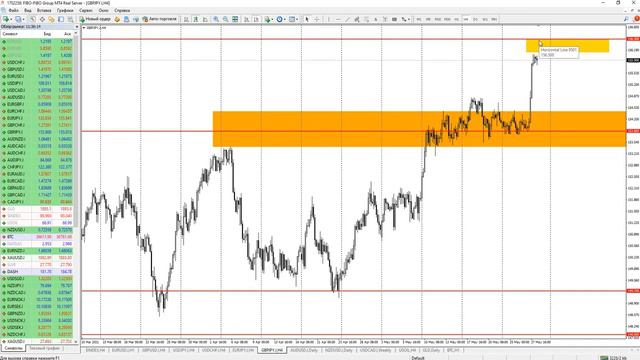Open the Графики menu
The width and height of the screenshot is (640, 360).
point(65,10)
